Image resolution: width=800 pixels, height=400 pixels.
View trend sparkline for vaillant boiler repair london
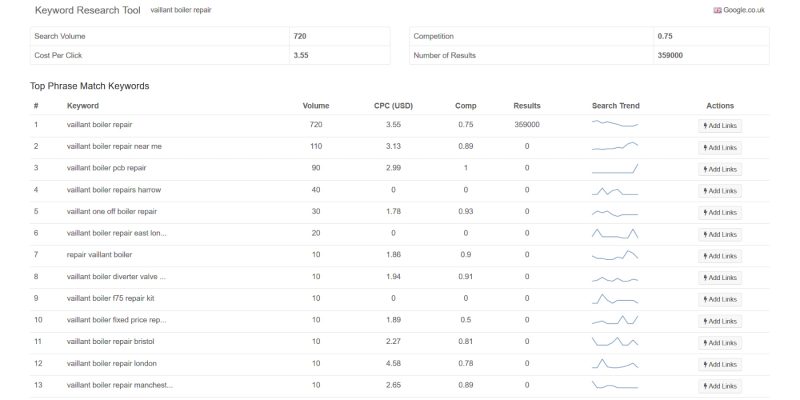pyautogui.click(x=615, y=364)
